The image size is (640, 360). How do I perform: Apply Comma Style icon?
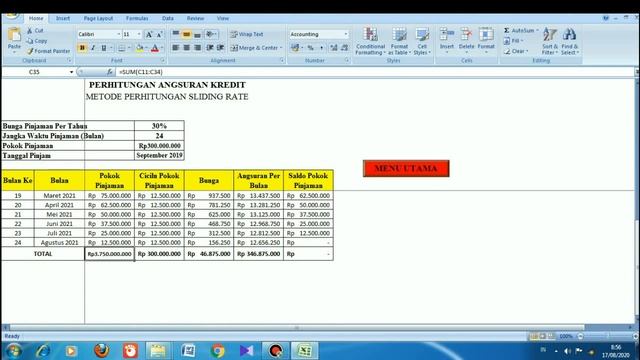coord(322,48)
